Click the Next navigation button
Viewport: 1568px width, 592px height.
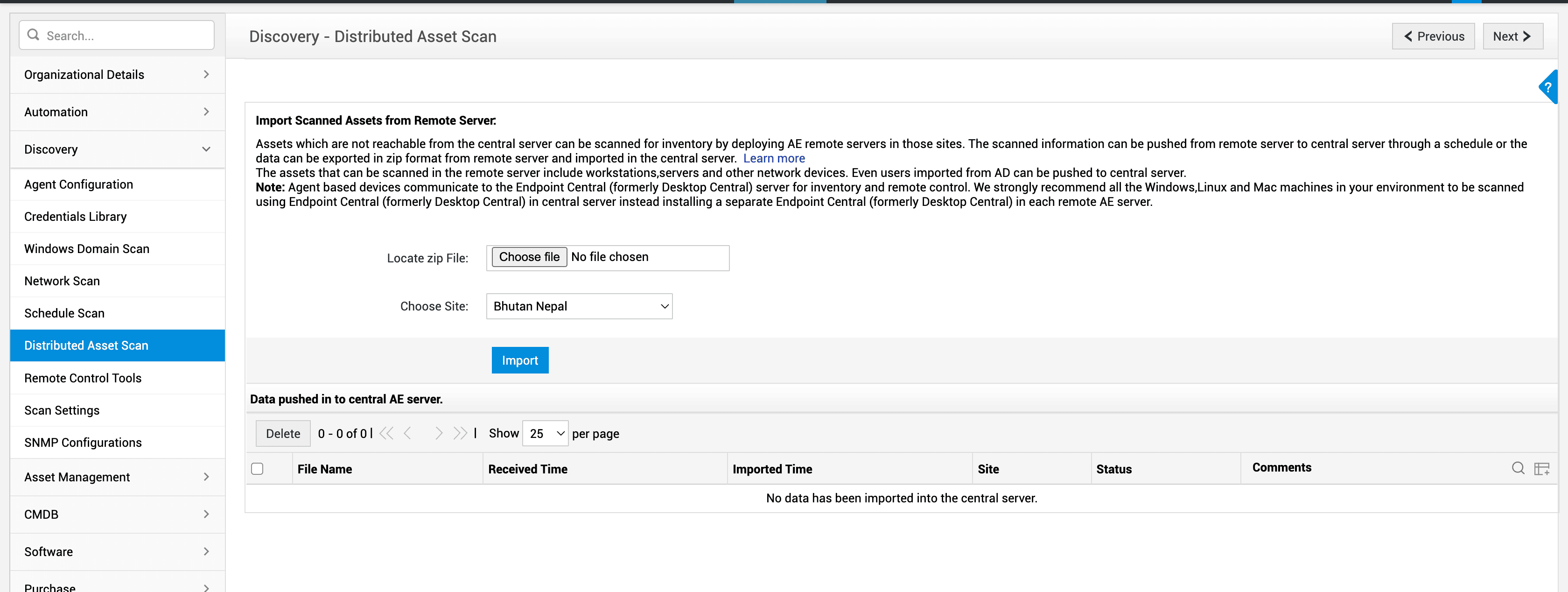[x=1512, y=36]
